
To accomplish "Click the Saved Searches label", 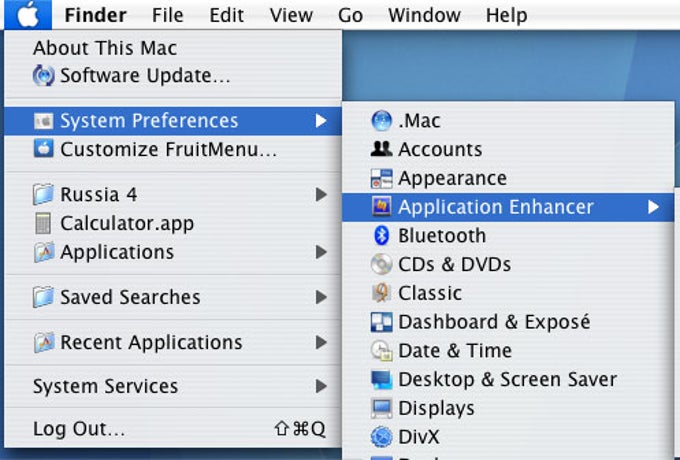I will point(130,297).
